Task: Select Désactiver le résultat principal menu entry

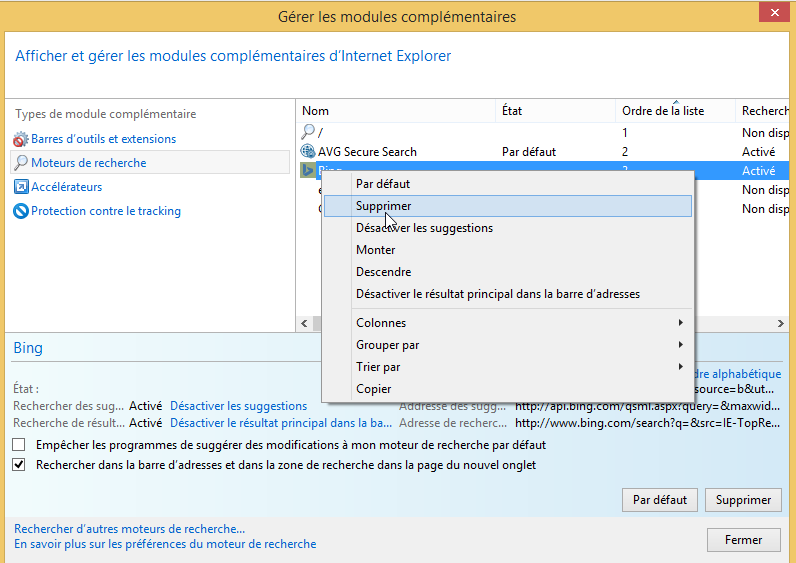Action: tap(508, 294)
